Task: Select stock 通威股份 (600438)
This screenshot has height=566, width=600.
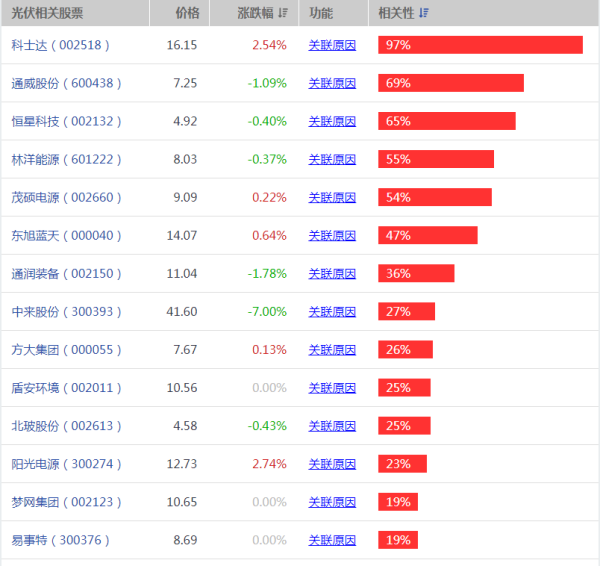Action: (66, 83)
